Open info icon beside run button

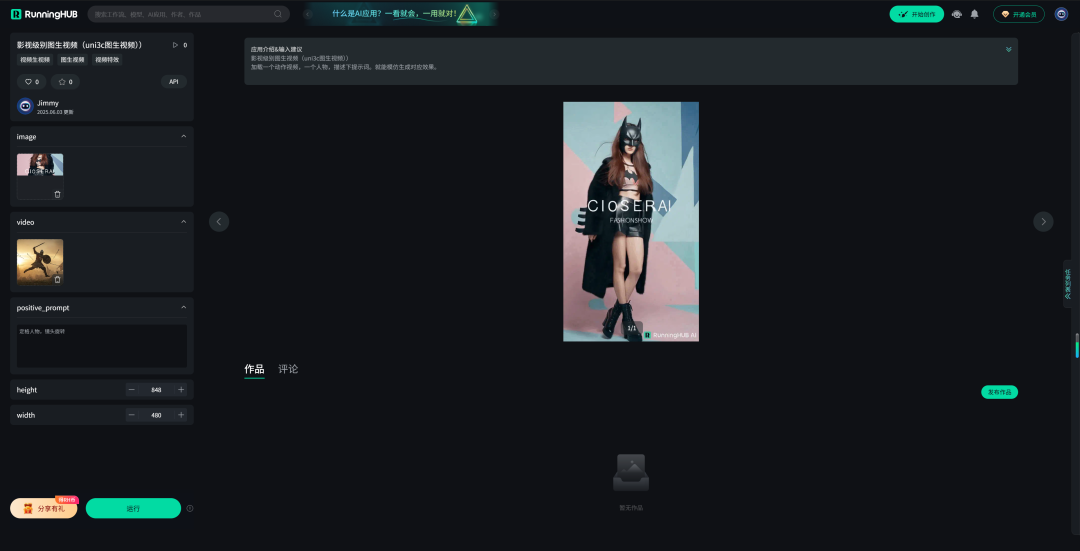pos(190,508)
